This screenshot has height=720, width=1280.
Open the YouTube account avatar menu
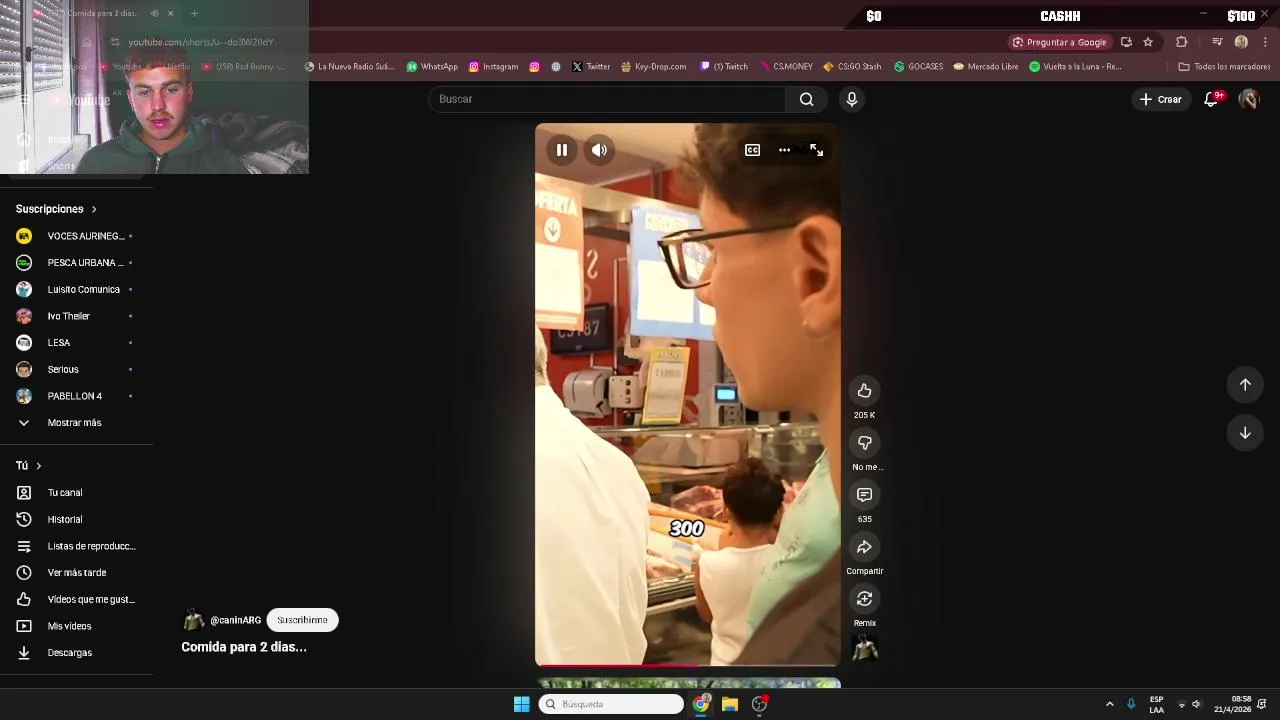pos(1248,99)
